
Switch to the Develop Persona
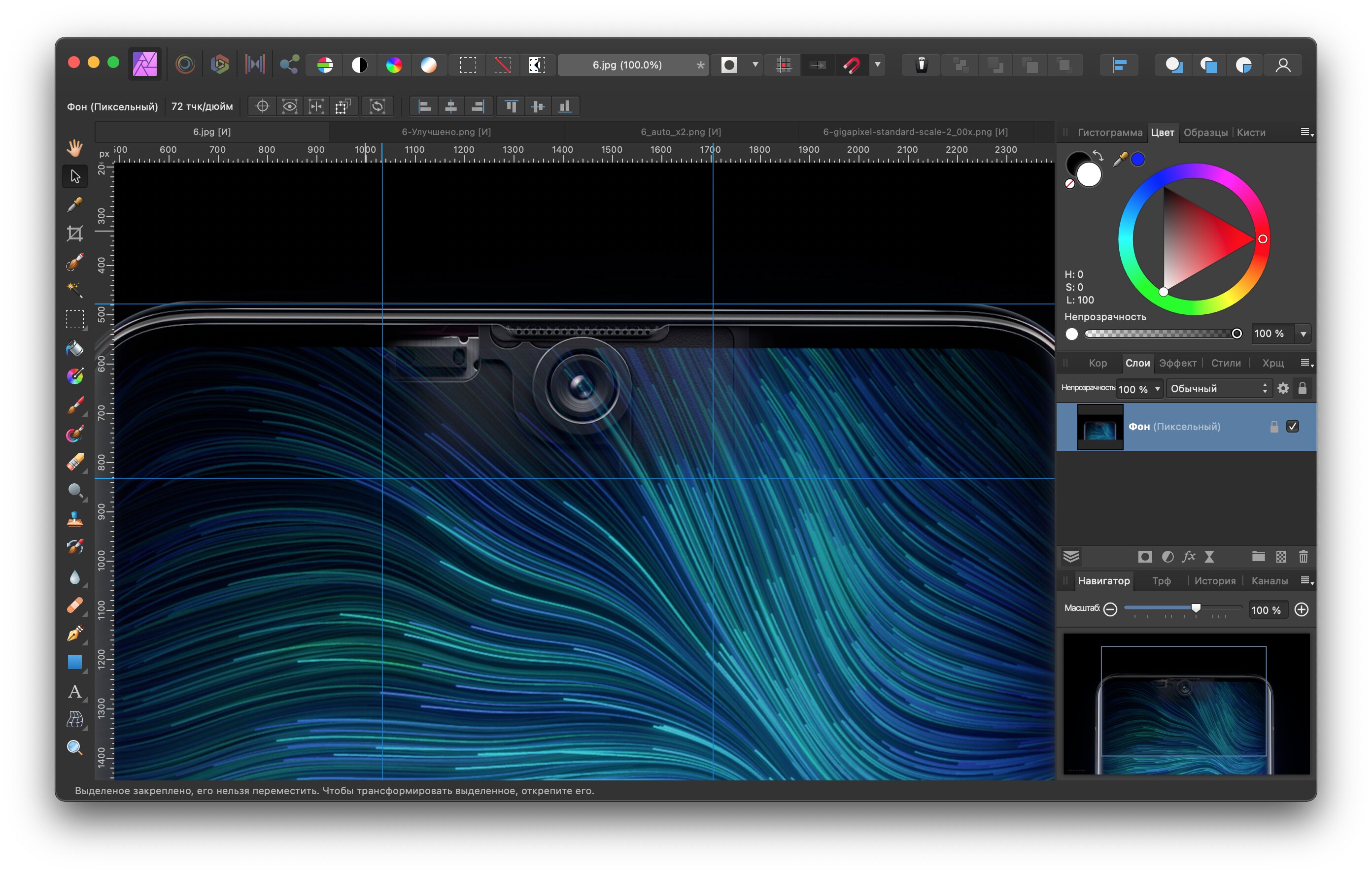(219, 65)
